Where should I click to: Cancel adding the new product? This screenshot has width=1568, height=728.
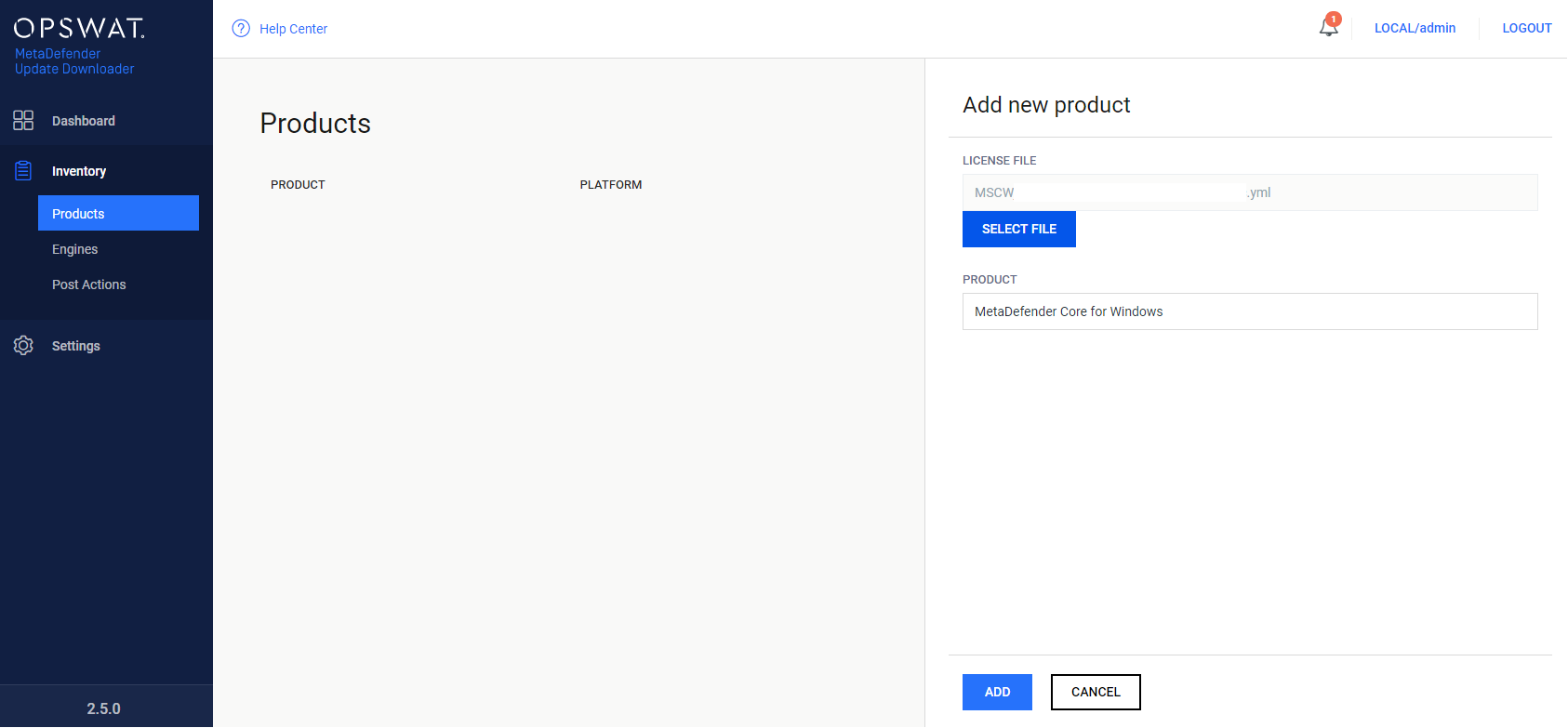coord(1096,692)
